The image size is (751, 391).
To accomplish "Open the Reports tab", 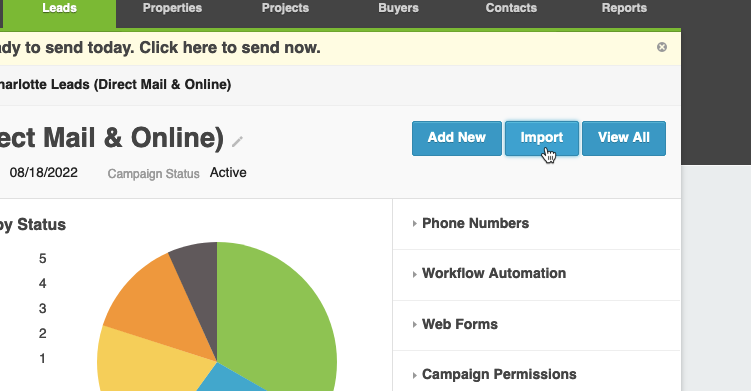I will (x=624, y=8).
